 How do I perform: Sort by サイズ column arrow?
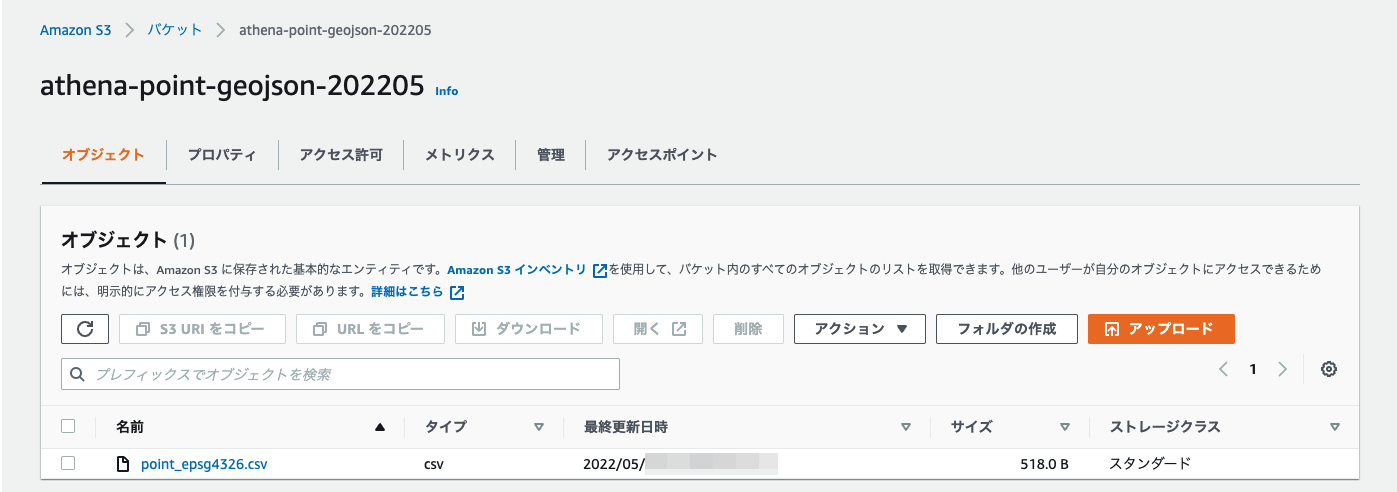coord(1065,427)
